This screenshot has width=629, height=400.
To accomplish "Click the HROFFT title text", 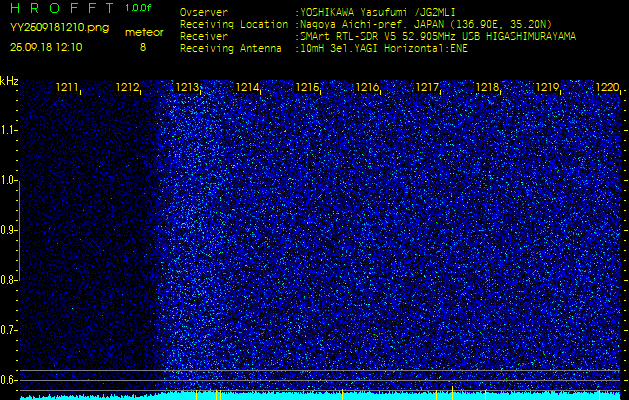I will click(62, 8).
